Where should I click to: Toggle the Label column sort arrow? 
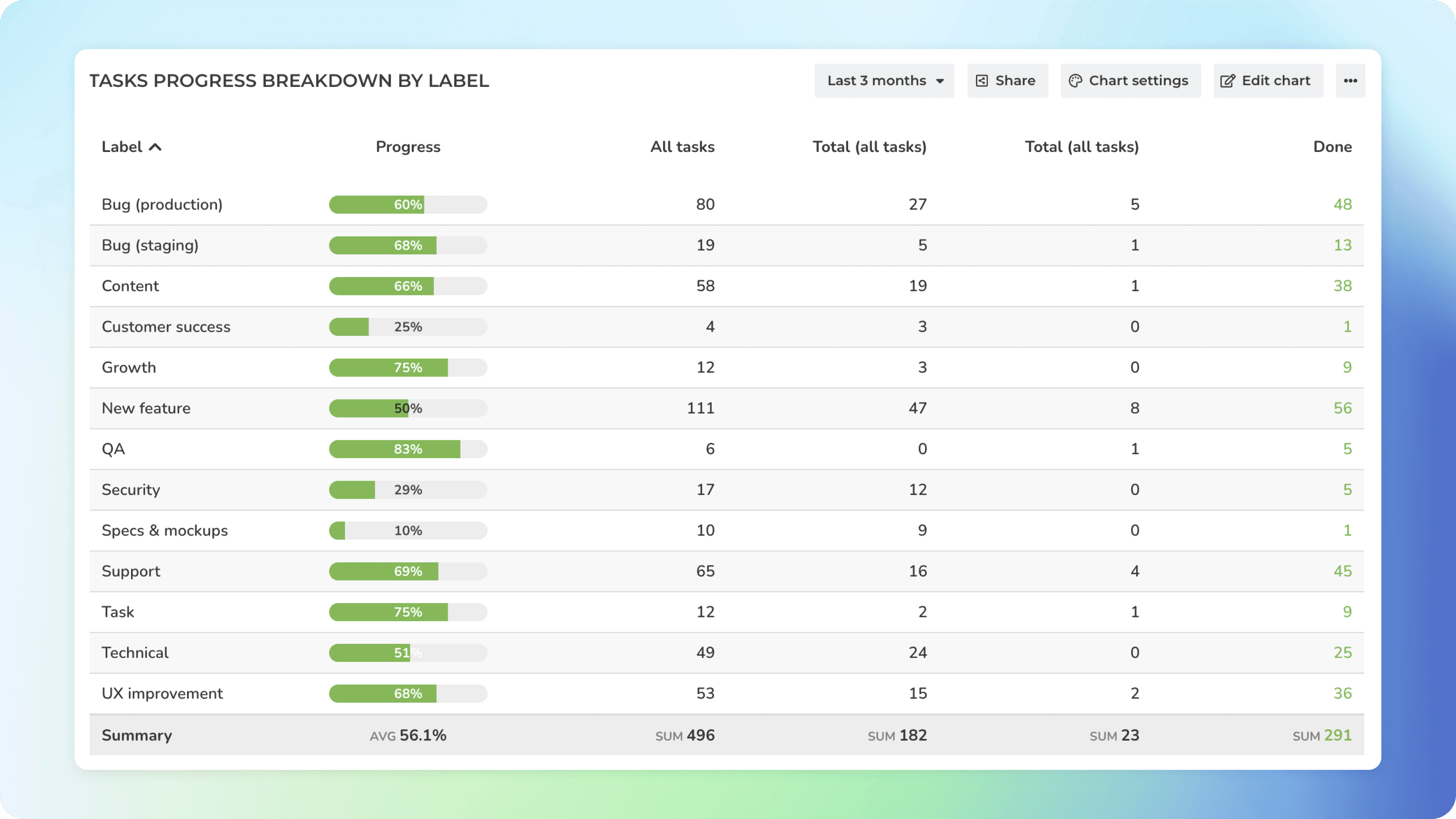[155, 147]
